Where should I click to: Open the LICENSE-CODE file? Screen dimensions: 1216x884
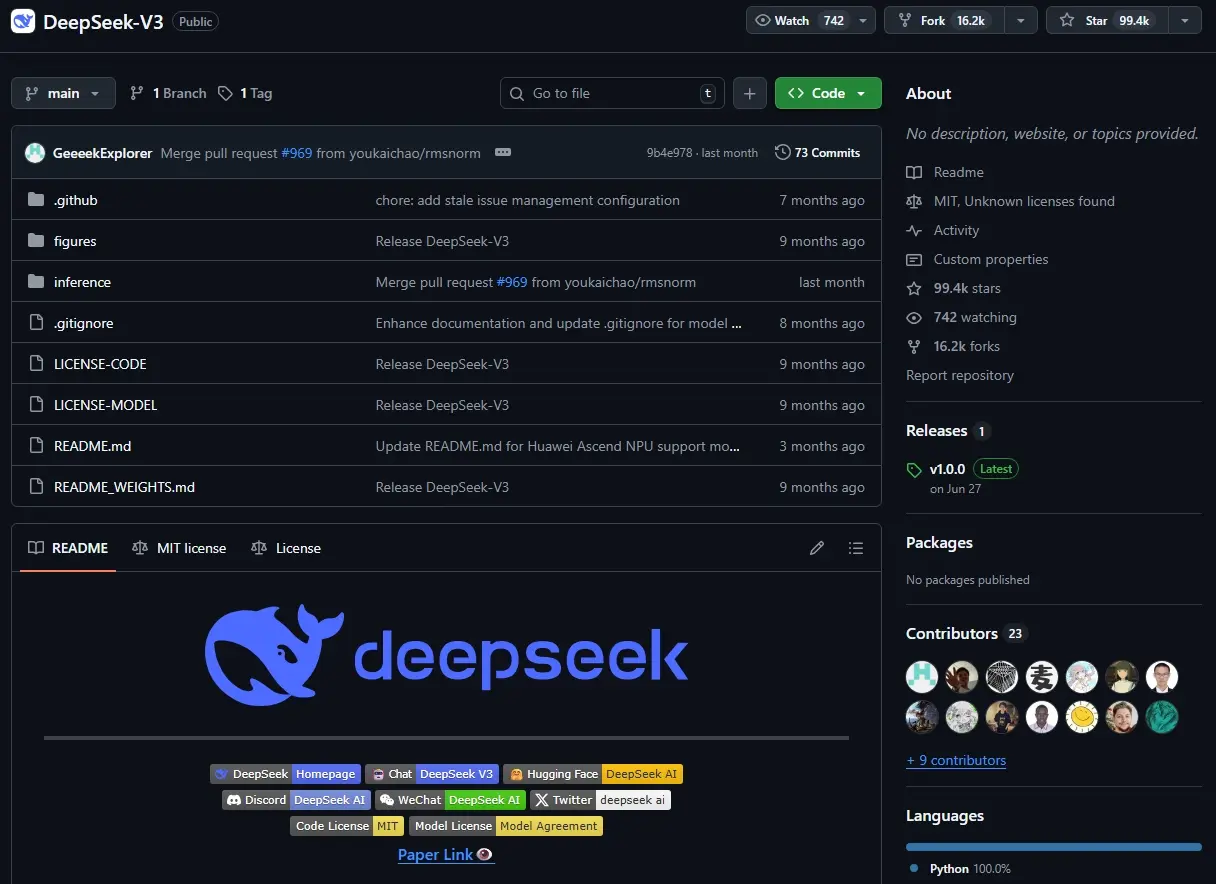[100, 364]
